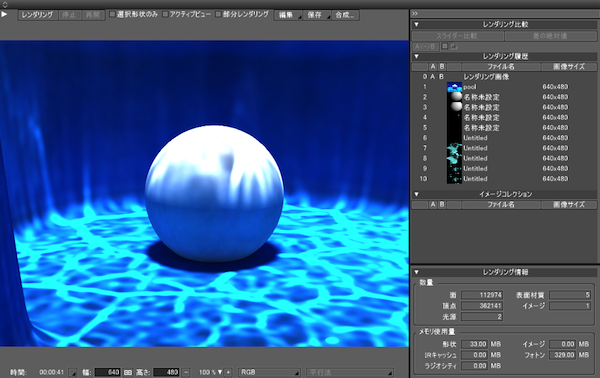This screenshot has height=378, width=600.
Task: Click the aspect ratio lock icon between 幅 and 高さ
Action: [x=128, y=372]
